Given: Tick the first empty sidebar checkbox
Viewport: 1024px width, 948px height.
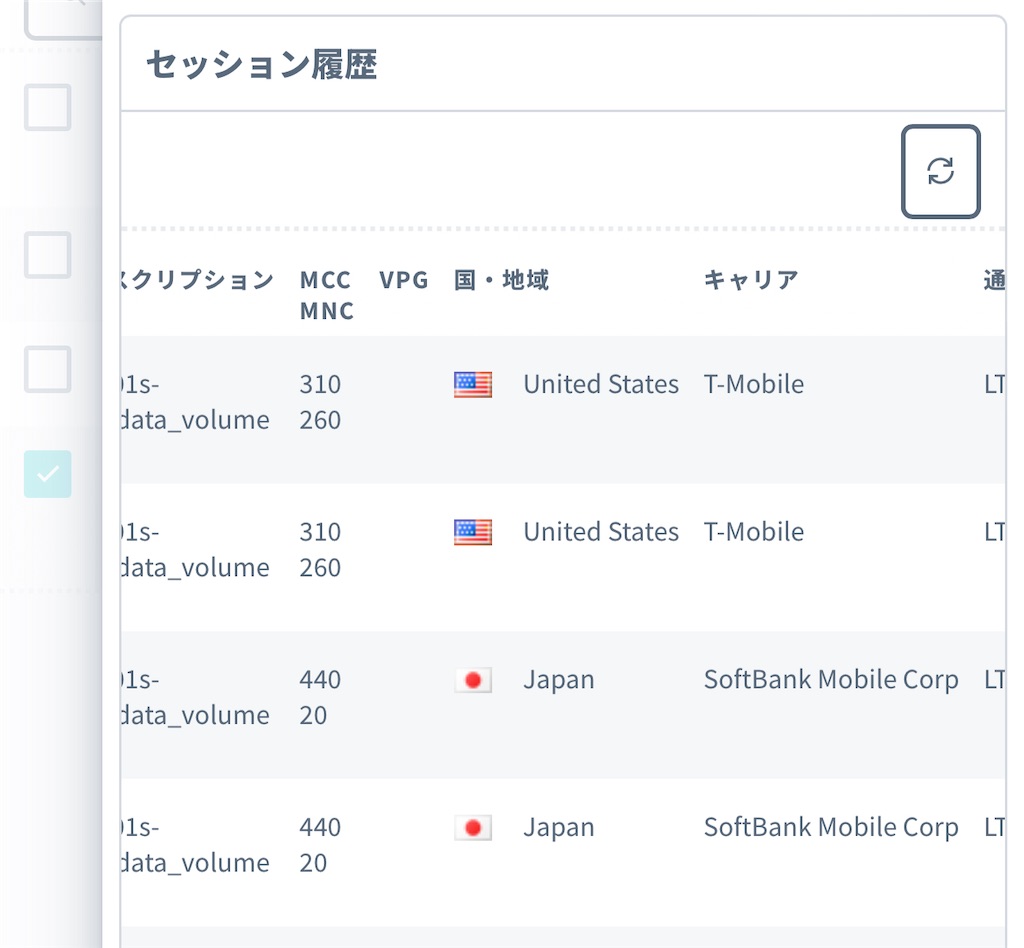Looking at the screenshot, I should [48, 107].
